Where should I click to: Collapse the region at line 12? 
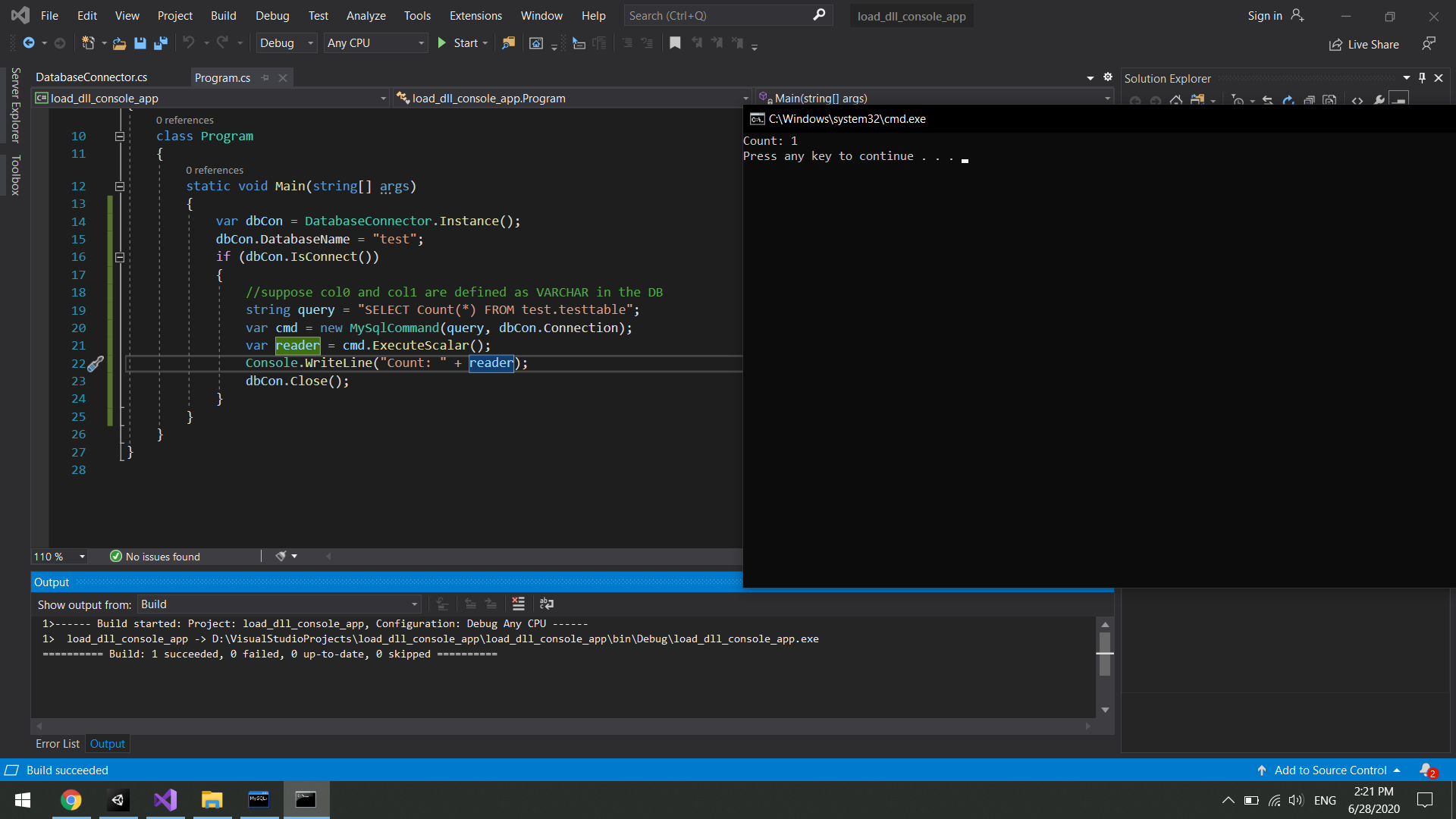click(x=119, y=187)
